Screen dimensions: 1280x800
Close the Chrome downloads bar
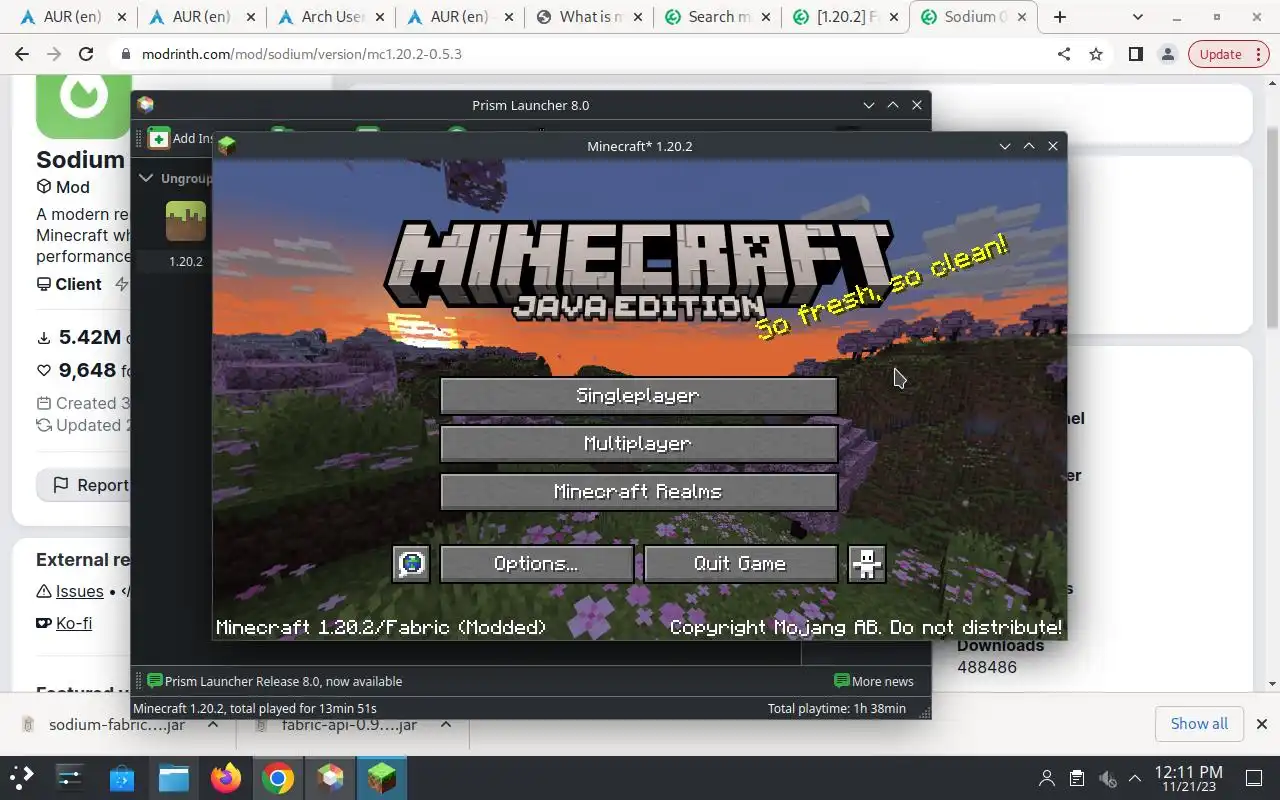click(x=1262, y=723)
